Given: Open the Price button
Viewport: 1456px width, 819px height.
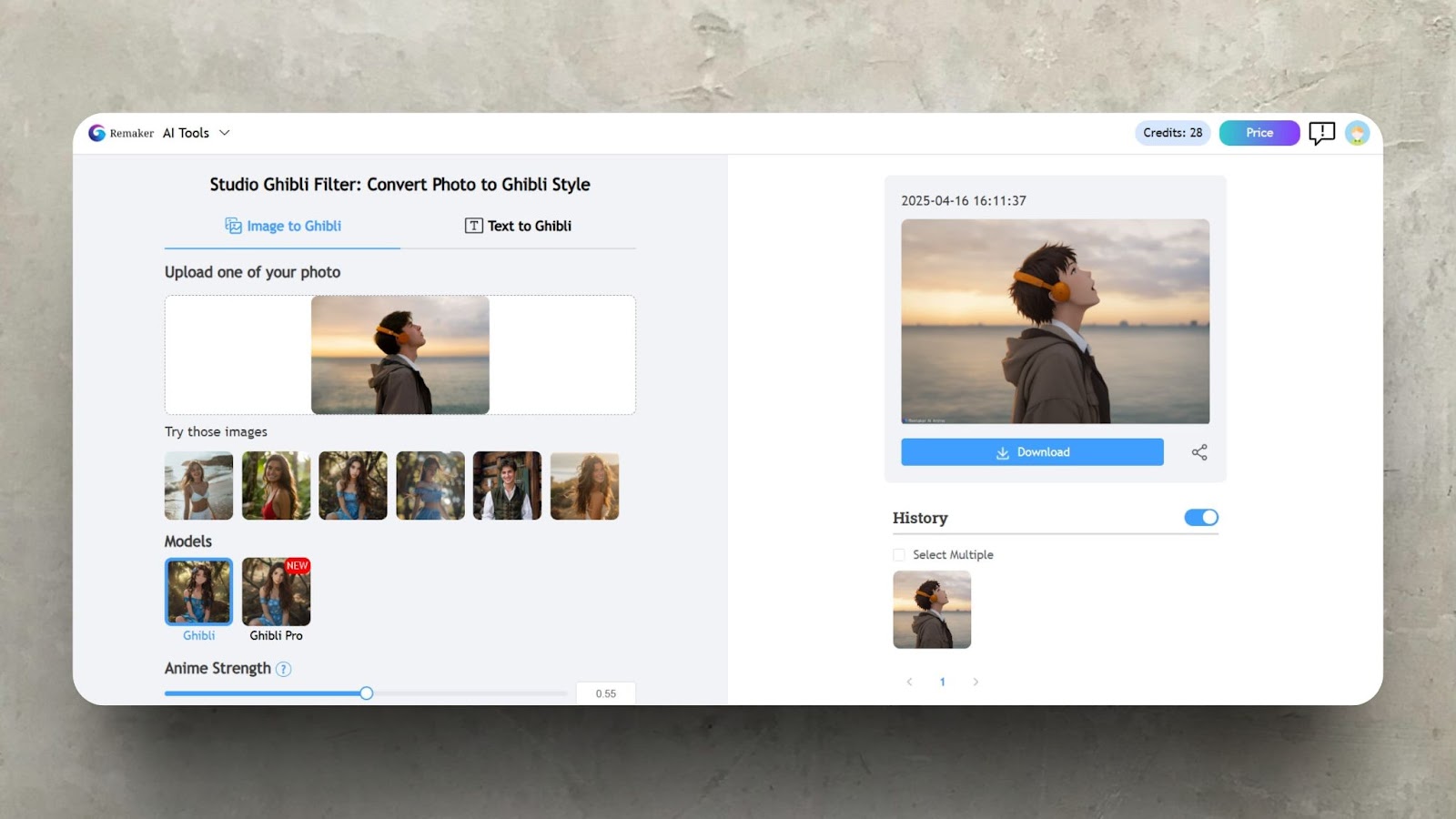Looking at the screenshot, I should pos(1259,133).
